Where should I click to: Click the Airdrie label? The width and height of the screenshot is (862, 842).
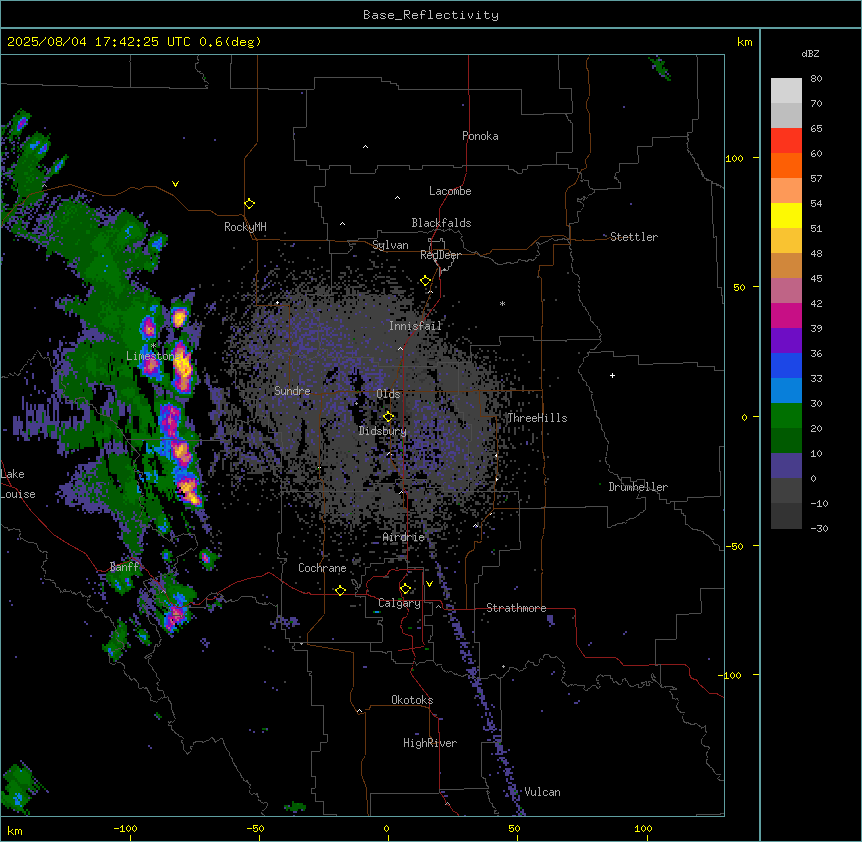pos(403,537)
